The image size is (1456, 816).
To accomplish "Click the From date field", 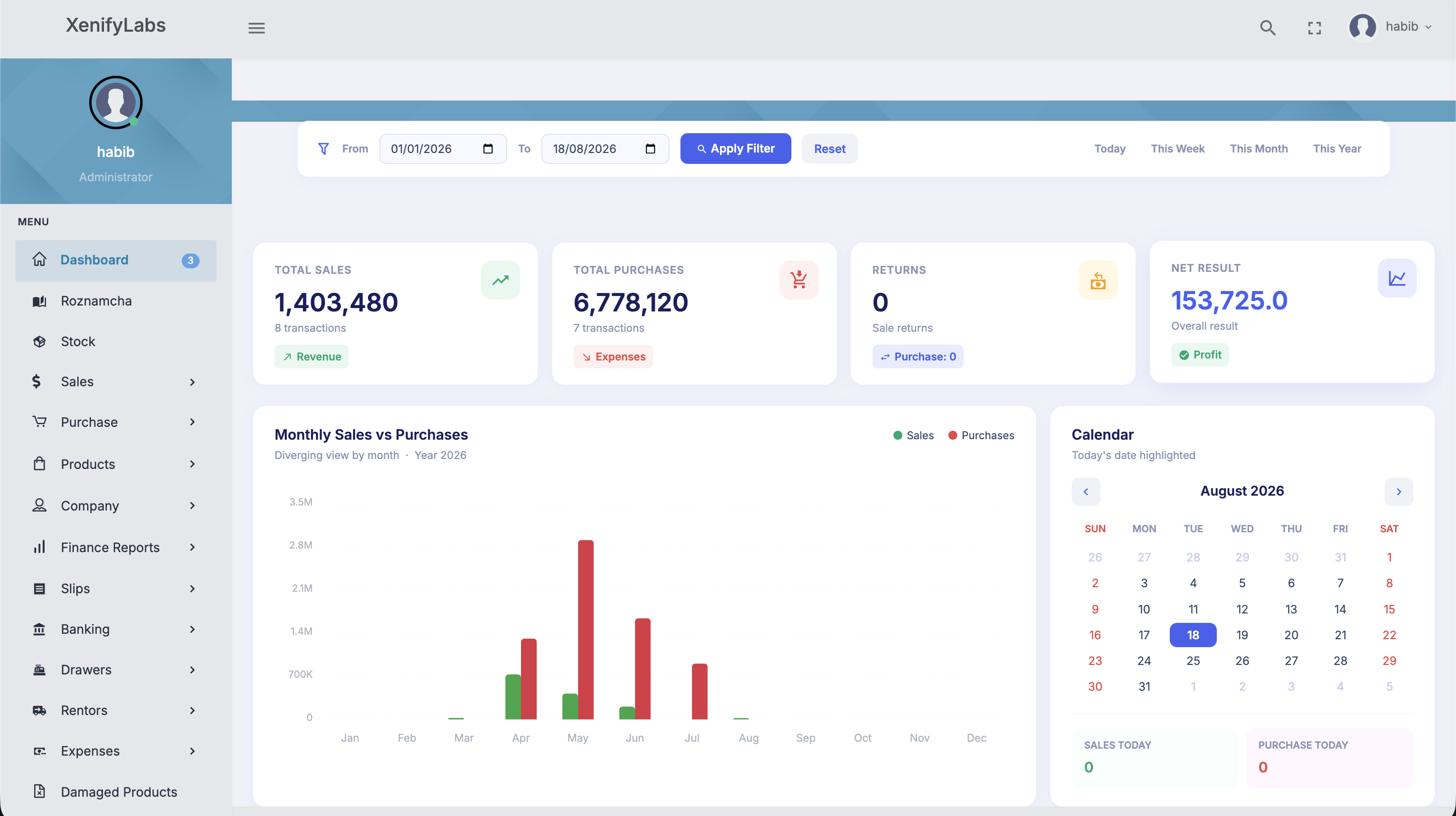I will (443, 149).
